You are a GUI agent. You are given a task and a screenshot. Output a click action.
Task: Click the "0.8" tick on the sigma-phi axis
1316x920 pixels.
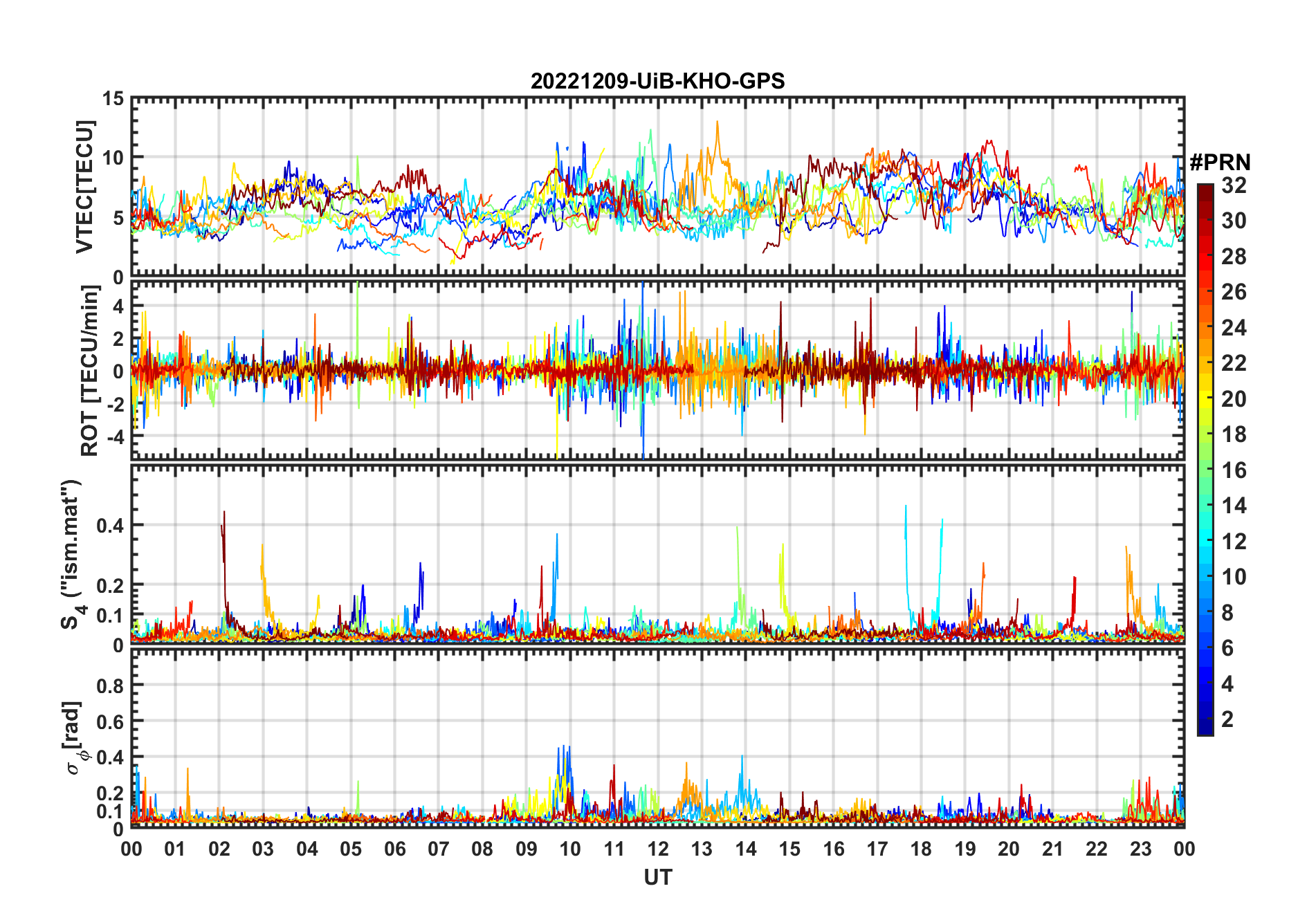[110, 686]
